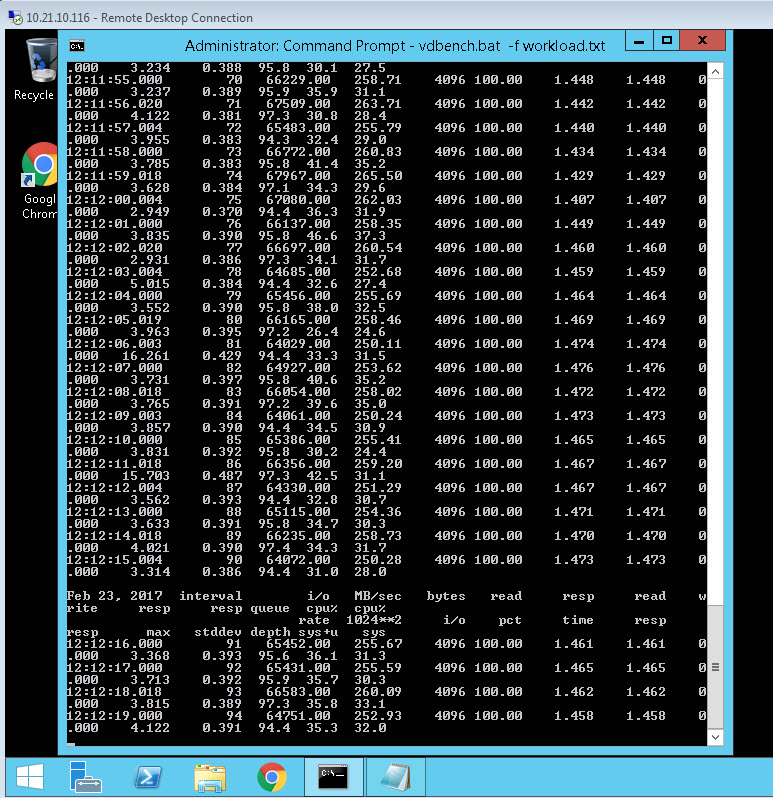Image resolution: width=773 pixels, height=798 pixels.
Task: Open Google Chrome from the taskbar
Action: tap(272, 777)
